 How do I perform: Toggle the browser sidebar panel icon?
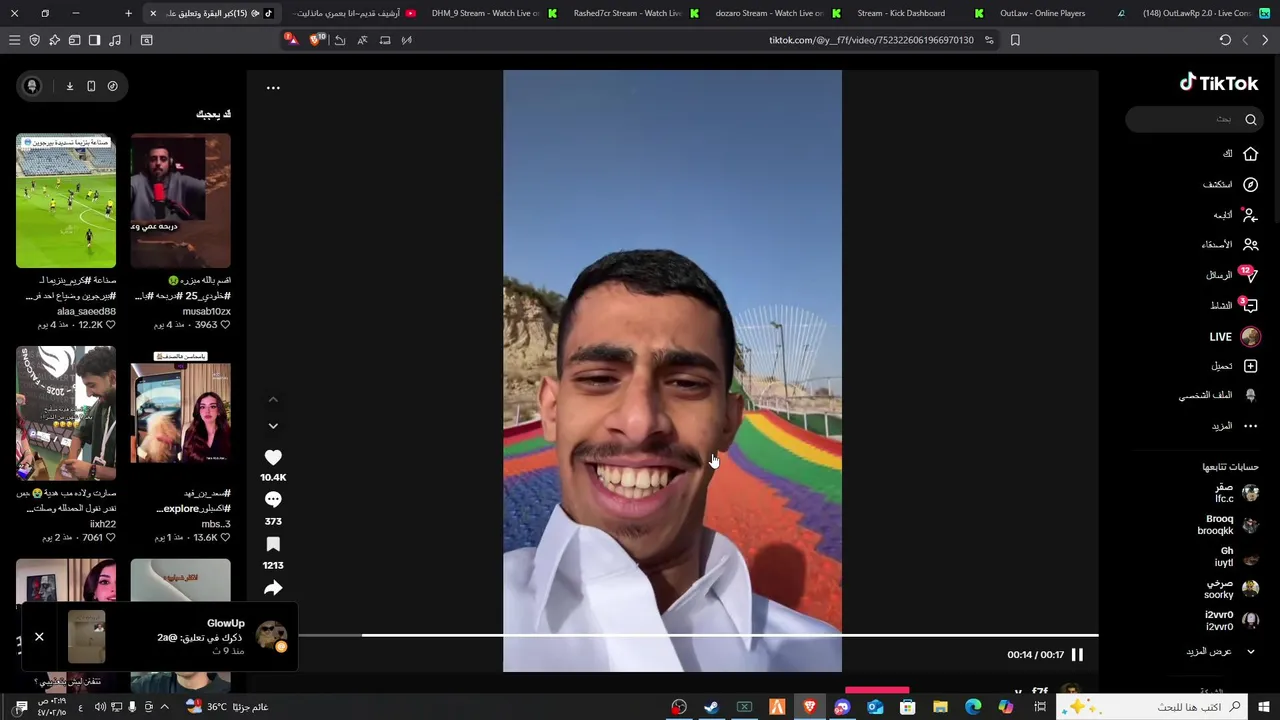[95, 40]
